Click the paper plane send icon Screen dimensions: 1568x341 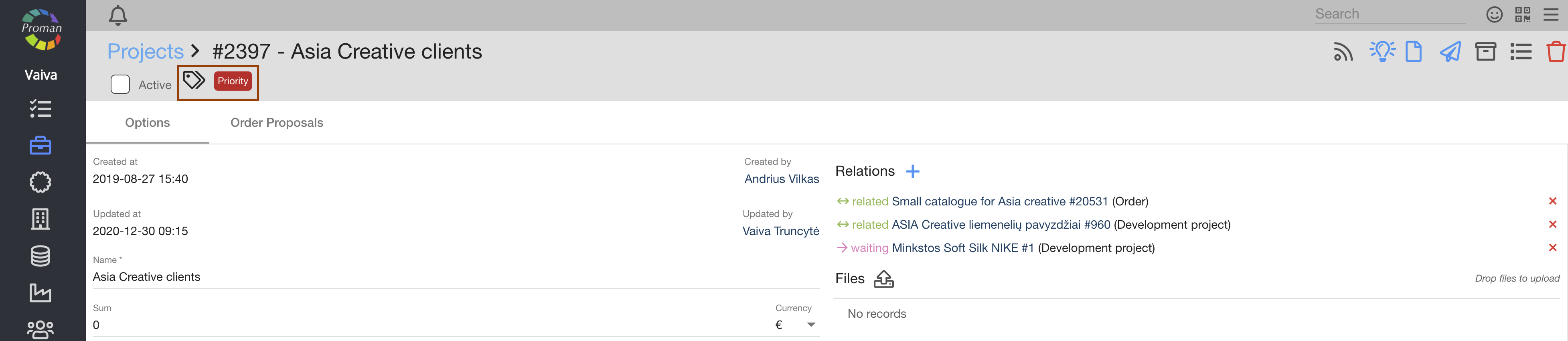[1450, 52]
